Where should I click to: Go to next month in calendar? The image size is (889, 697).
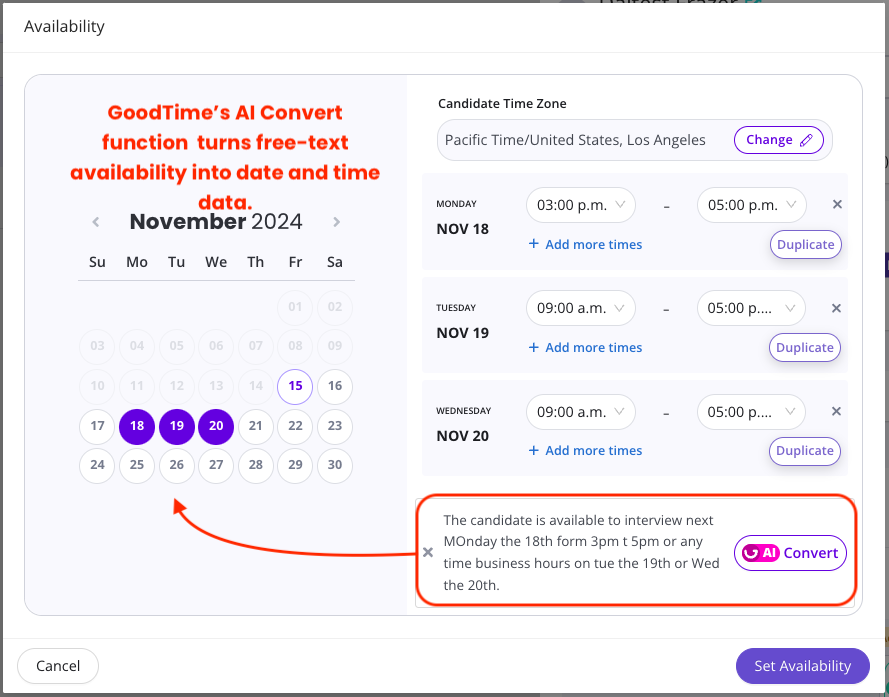point(337,222)
